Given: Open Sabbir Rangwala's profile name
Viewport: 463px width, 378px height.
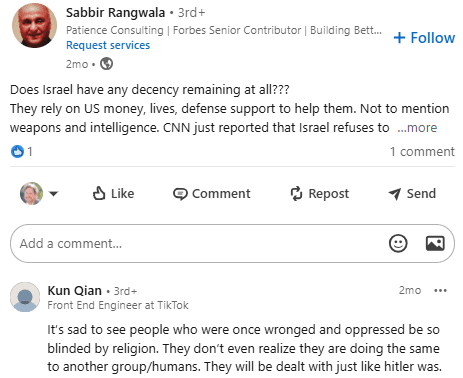Looking at the screenshot, I should (115, 13).
